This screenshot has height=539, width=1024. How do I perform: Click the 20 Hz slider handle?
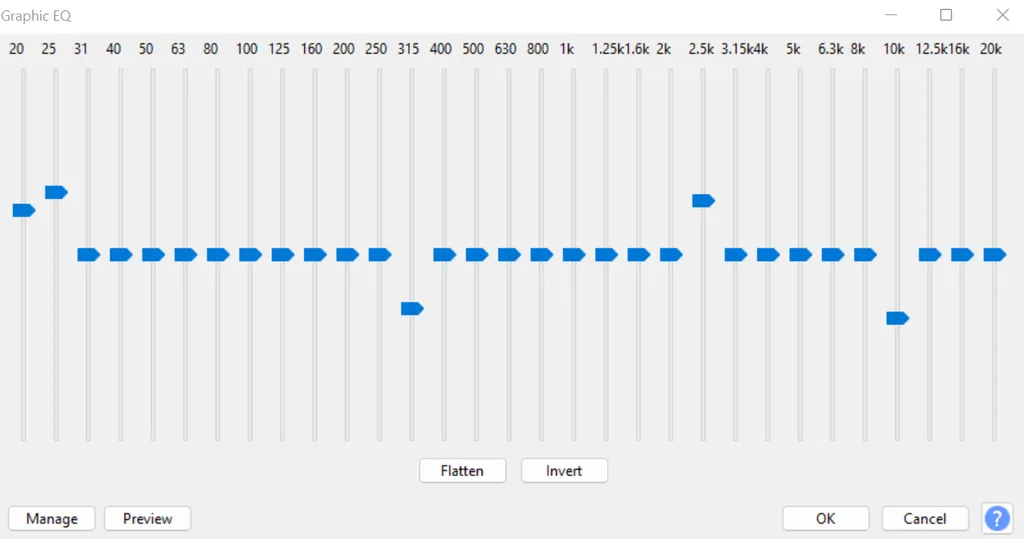(23, 210)
